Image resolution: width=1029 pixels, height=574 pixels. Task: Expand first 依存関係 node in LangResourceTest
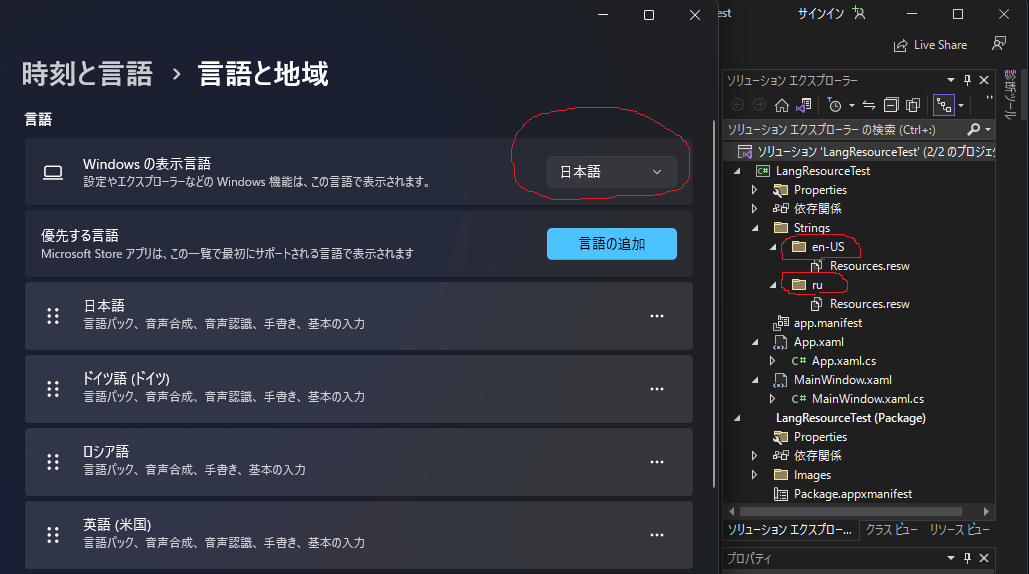coord(755,209)
